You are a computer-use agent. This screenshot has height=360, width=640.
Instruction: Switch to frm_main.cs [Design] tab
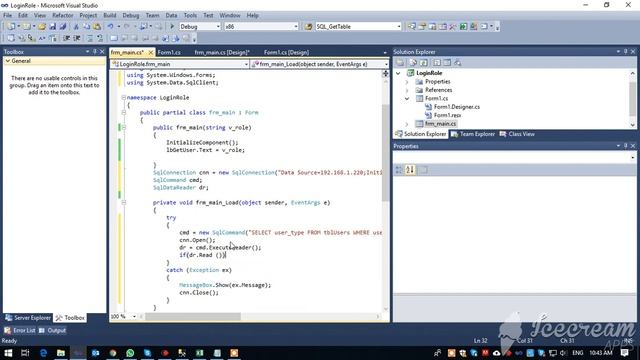click(222, 52)
